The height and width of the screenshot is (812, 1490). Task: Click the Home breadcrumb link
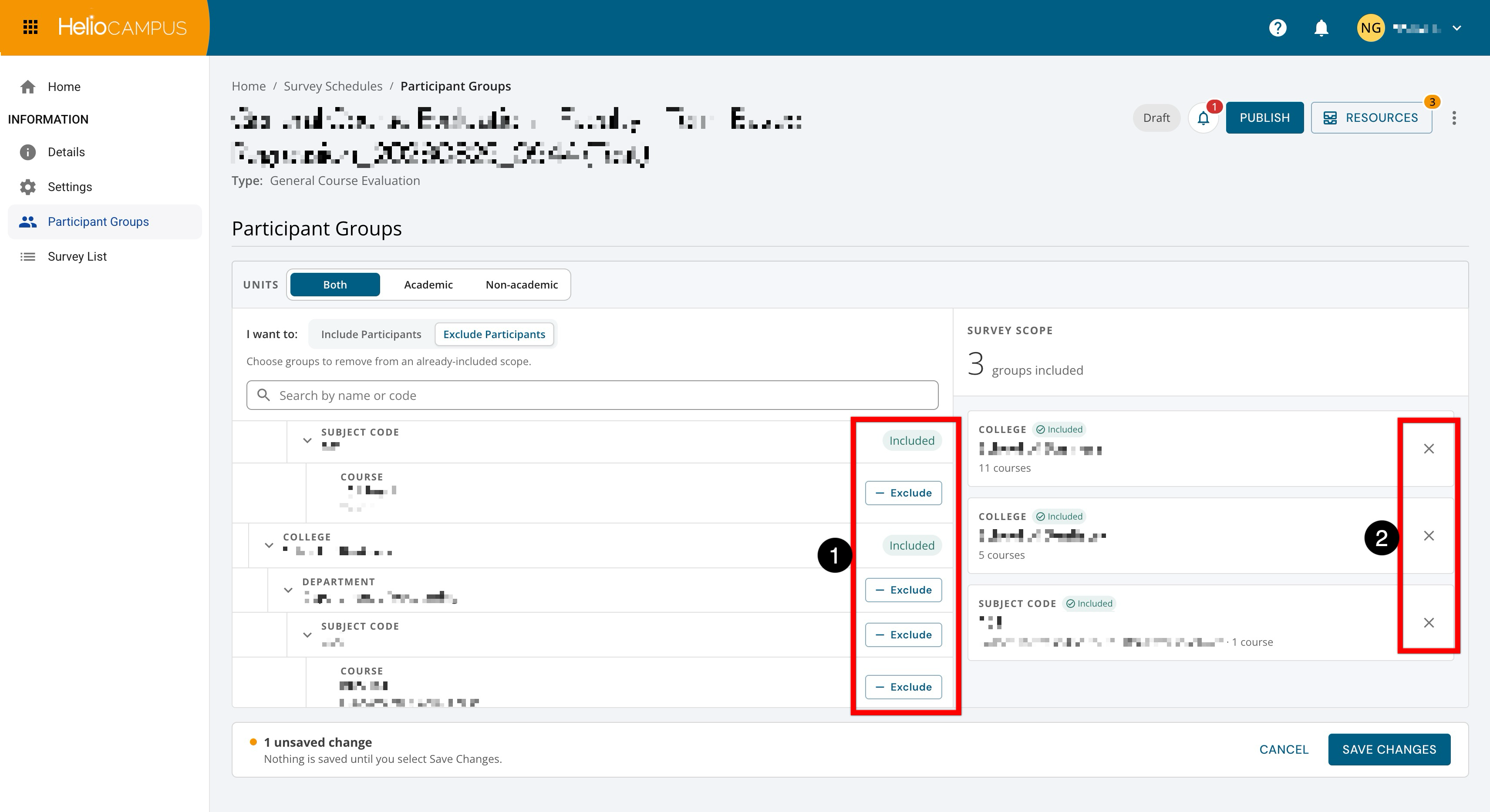pos(249,86)
